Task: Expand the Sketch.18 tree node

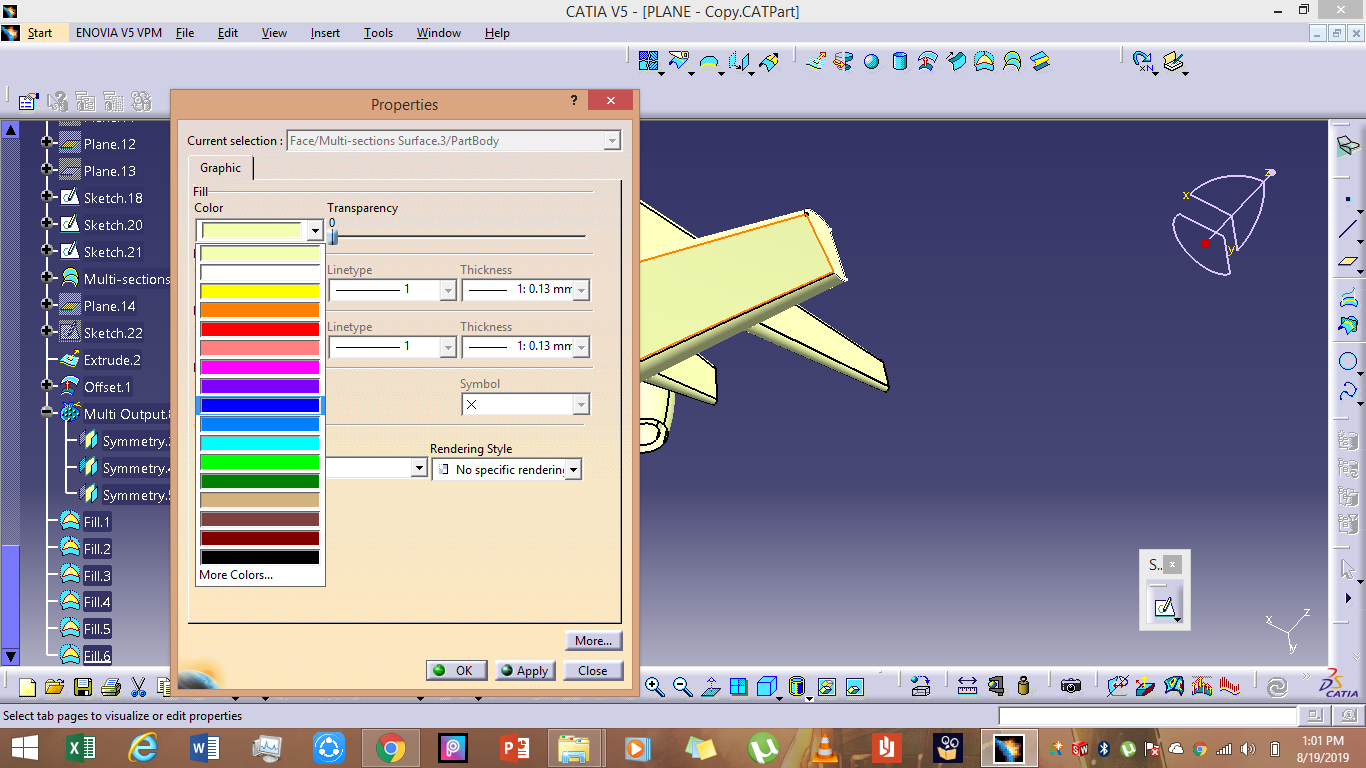Action: [47, 197]
